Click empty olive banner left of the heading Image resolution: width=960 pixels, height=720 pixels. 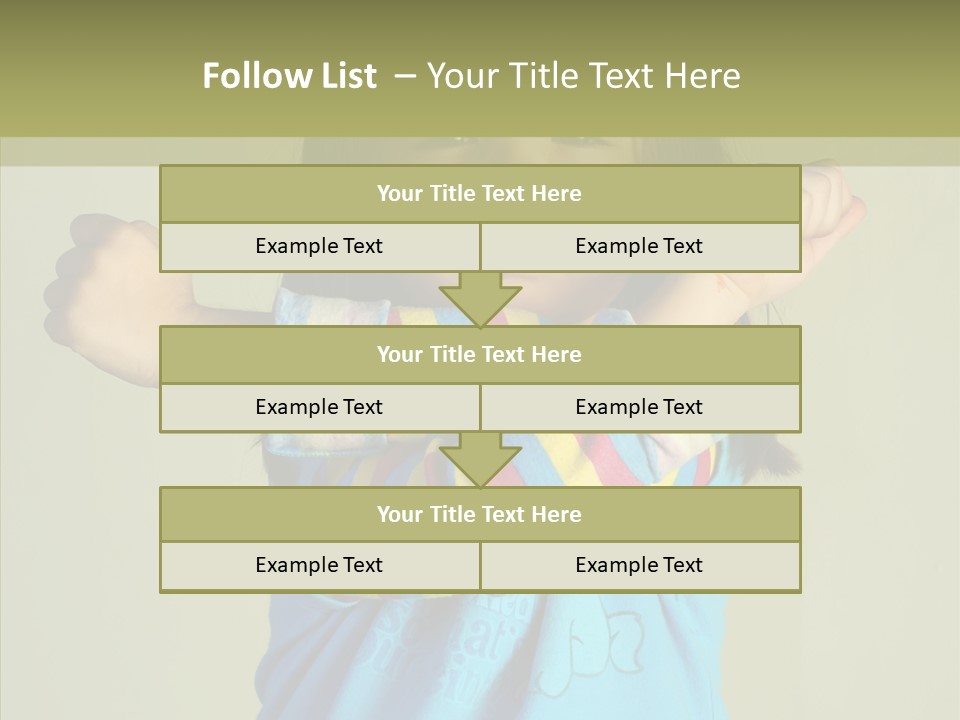tap(90, 76)
